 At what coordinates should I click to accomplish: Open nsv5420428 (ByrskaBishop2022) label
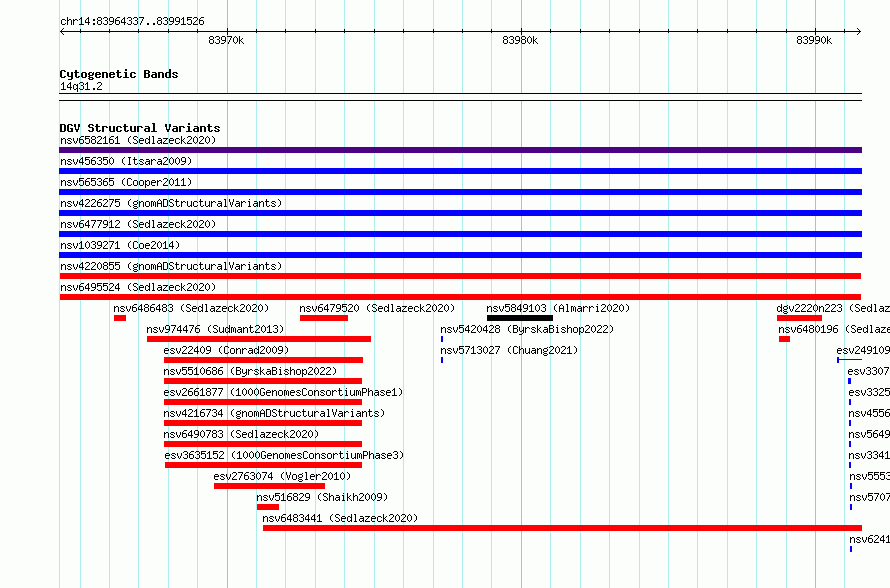(x=527, y=329)
